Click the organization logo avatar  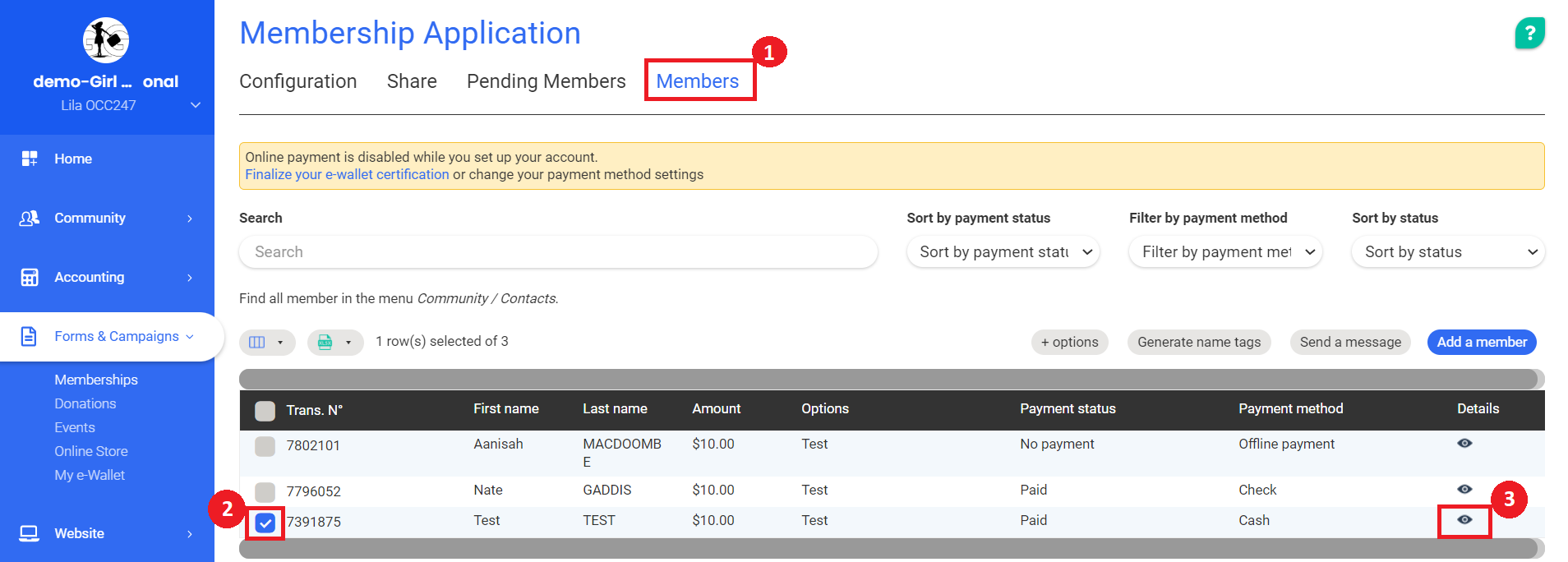[106, 39]
